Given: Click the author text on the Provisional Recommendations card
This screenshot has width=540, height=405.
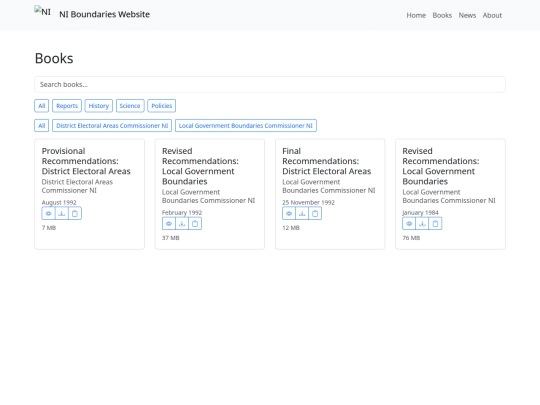Looking at the screenshot, I should [77, 186].
